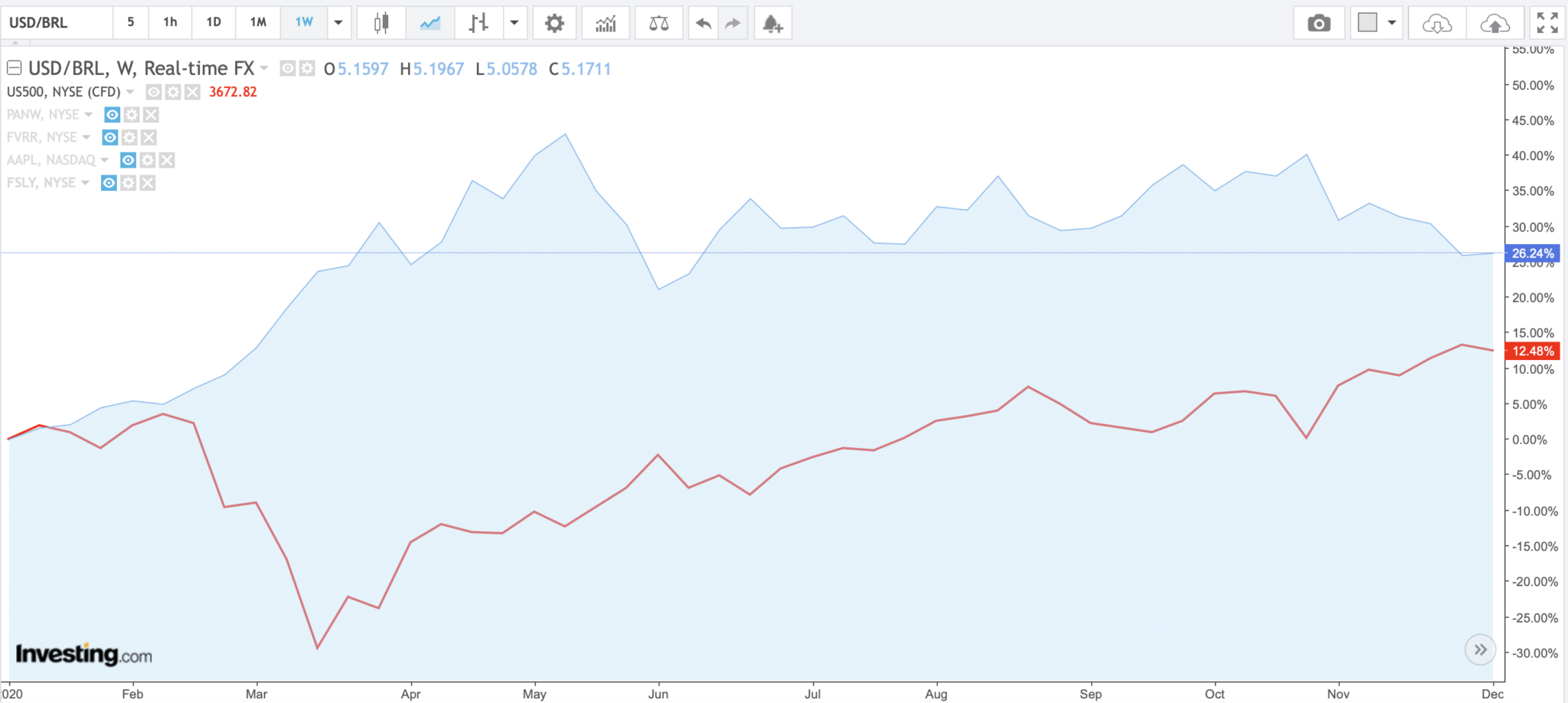Click the high value 5.1967

pos(439,69)
